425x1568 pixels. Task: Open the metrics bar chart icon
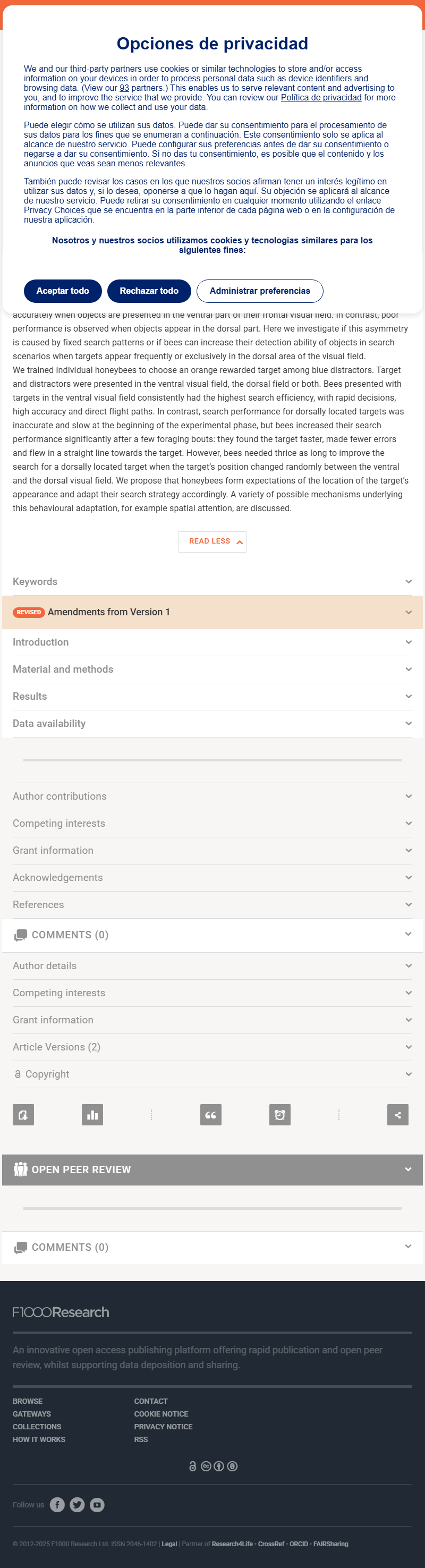[92, 1115]
